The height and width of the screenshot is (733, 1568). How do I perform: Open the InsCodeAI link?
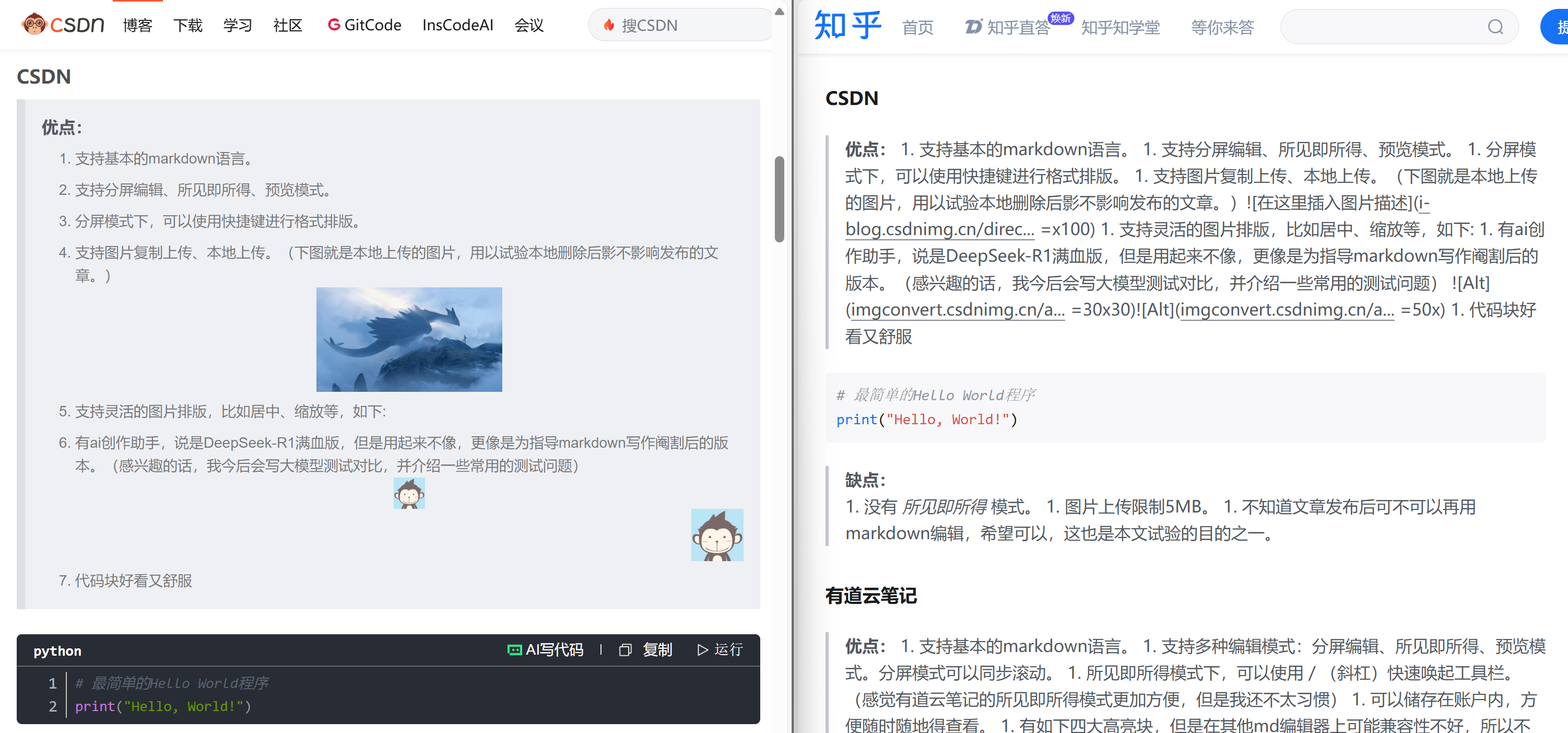tap(458, 25)
